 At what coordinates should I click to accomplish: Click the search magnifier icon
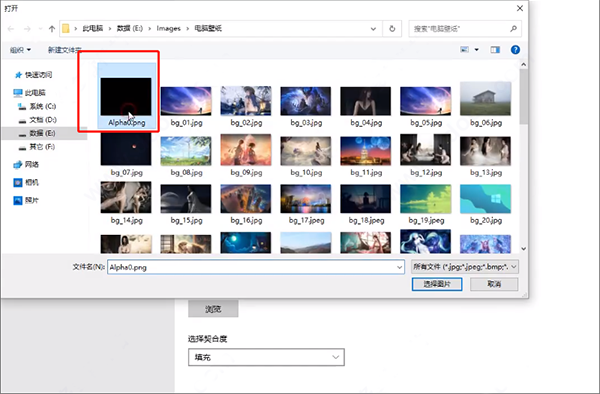tap(514, 29)
